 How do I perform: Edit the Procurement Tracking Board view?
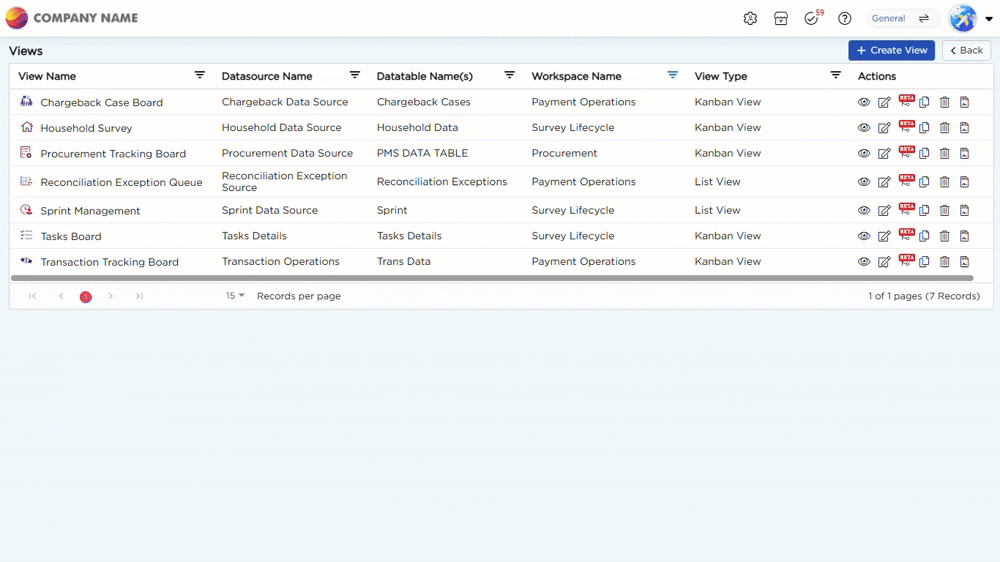[x=884, y=153]
